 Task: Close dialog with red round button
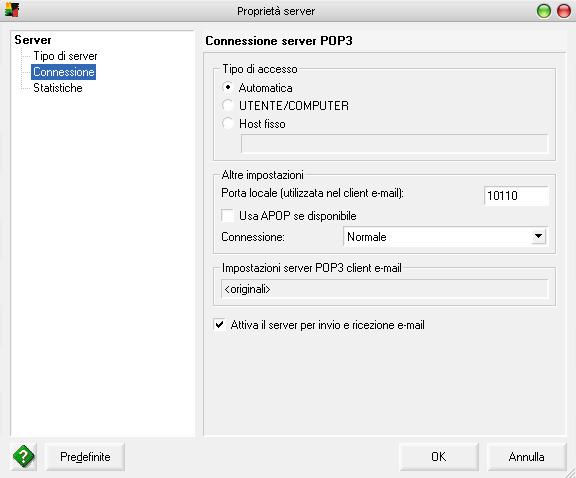(x=564, y=11)
